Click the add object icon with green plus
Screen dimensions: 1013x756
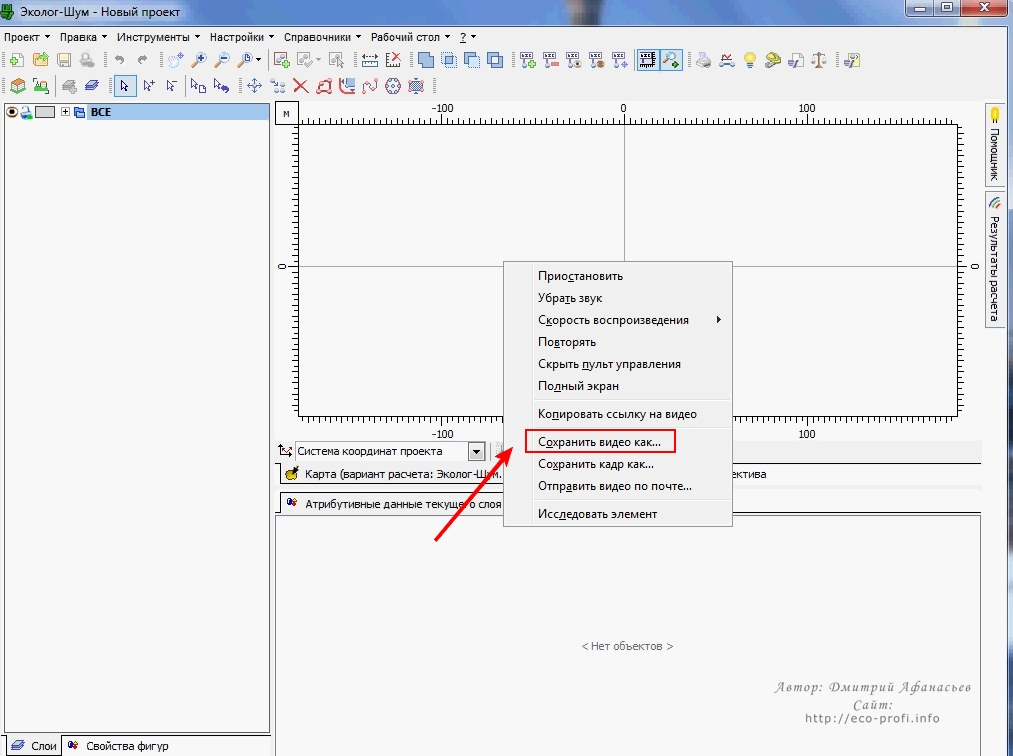[281, 61]
